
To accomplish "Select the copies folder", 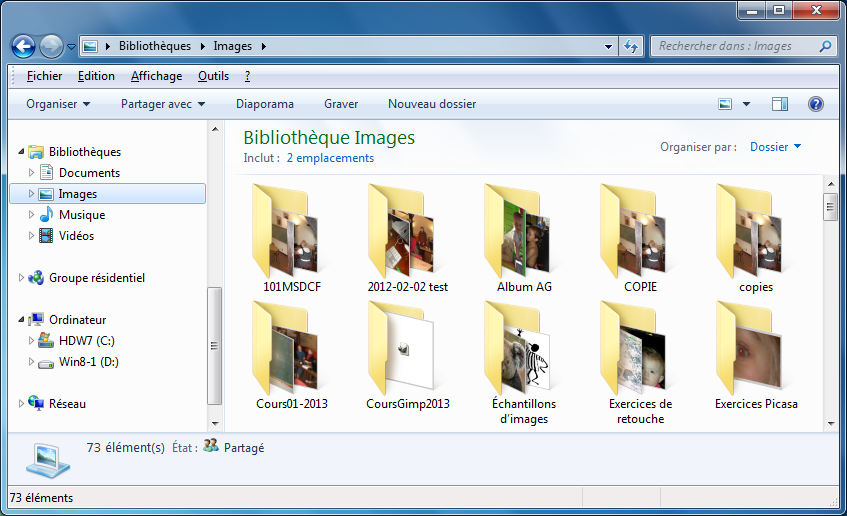I will point(756,238).
